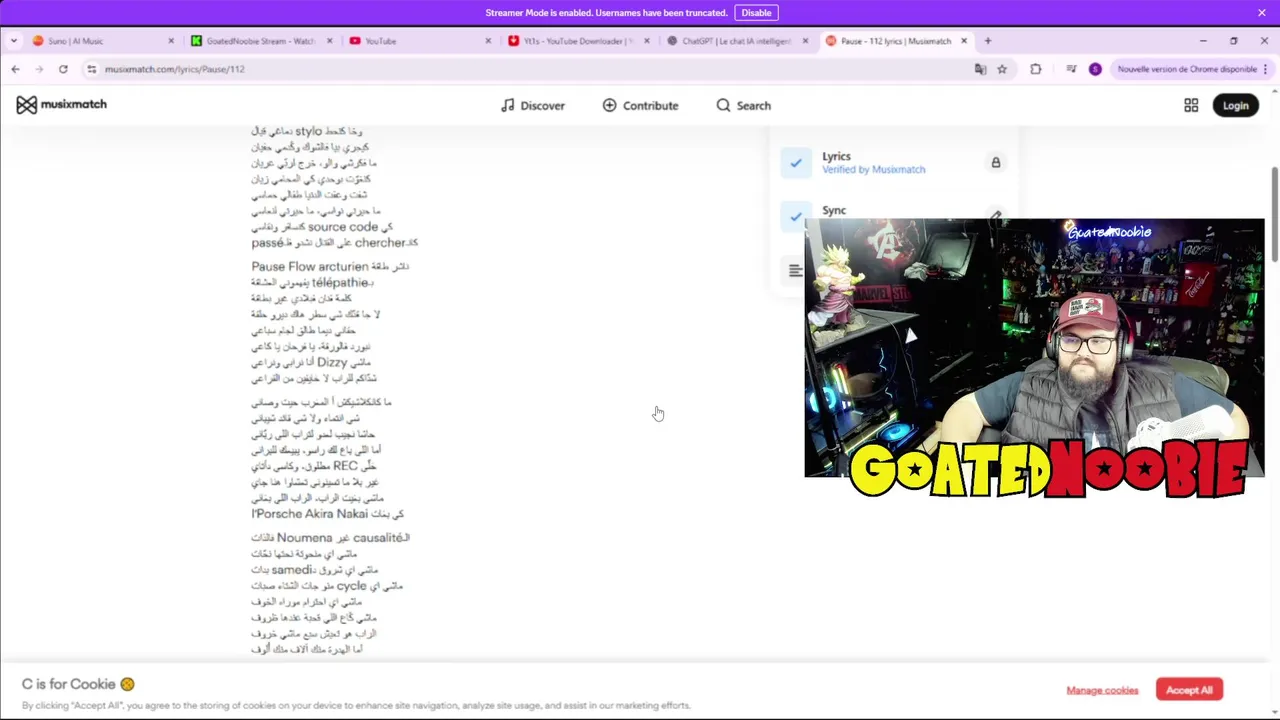Go to Musixmatch home via the logo
The image size is (1280, 720).
pos(61,104)
